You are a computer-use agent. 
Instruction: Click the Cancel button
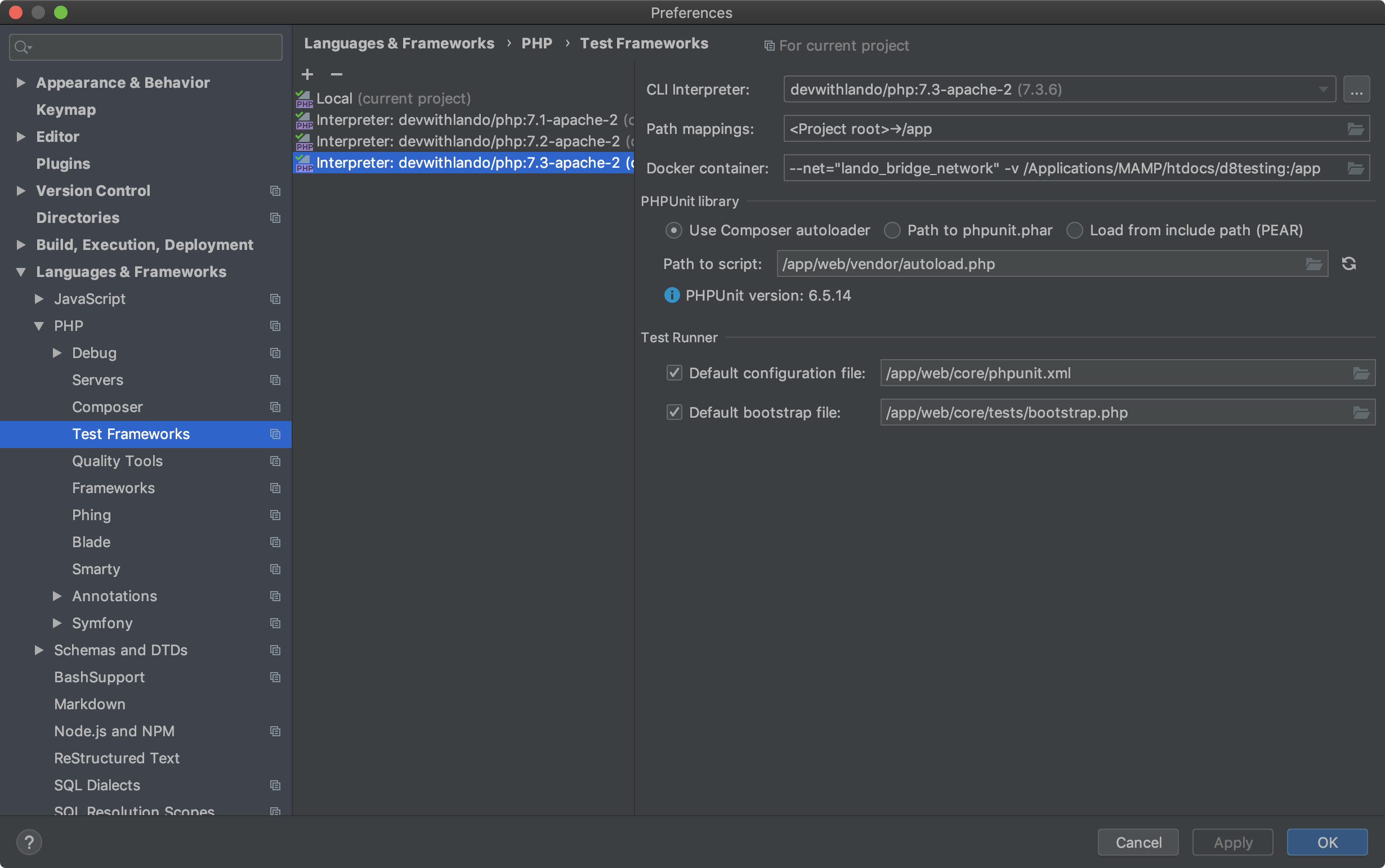coord(1138,842)
